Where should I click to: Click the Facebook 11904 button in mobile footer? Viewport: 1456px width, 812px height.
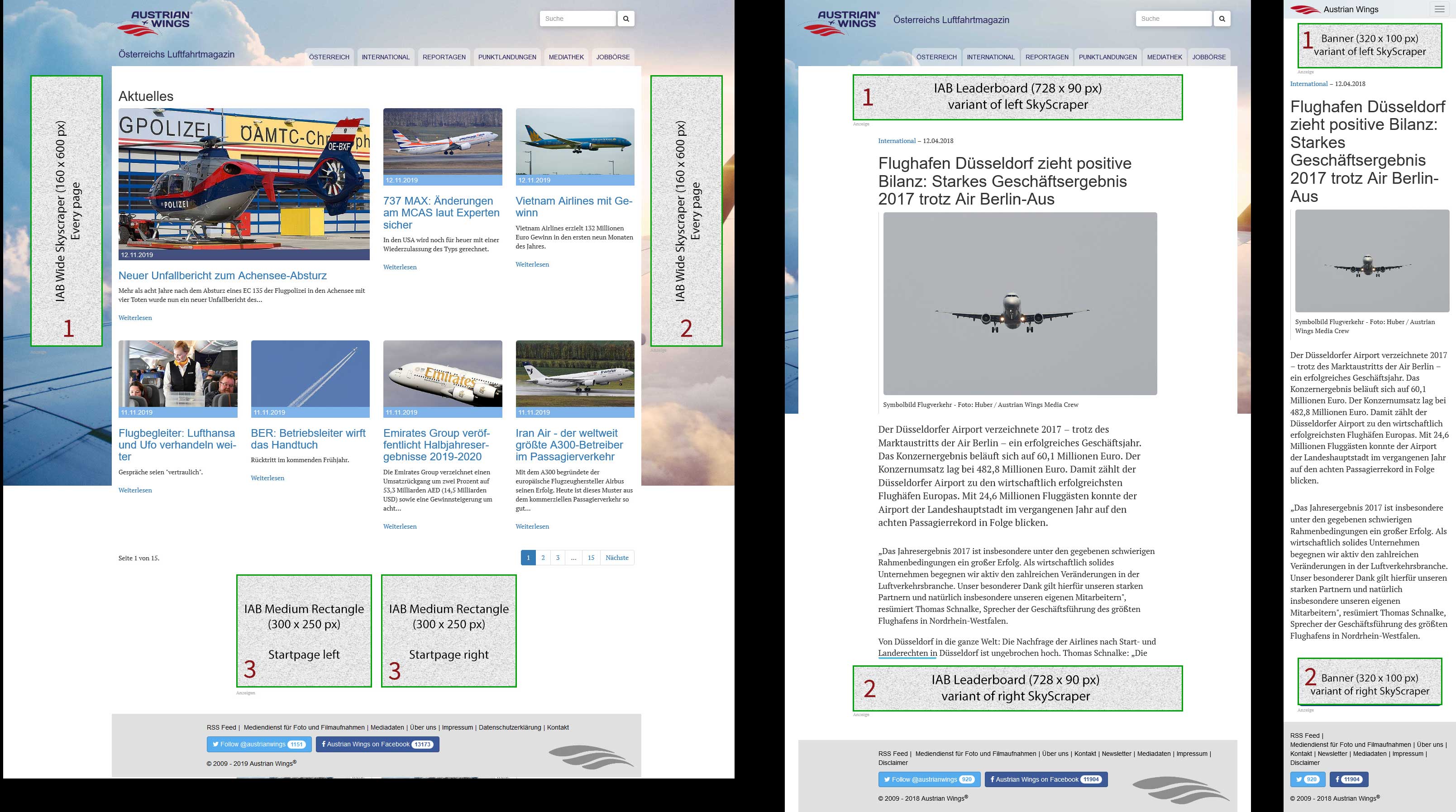pyautogui.click(x=1349, y=779)
